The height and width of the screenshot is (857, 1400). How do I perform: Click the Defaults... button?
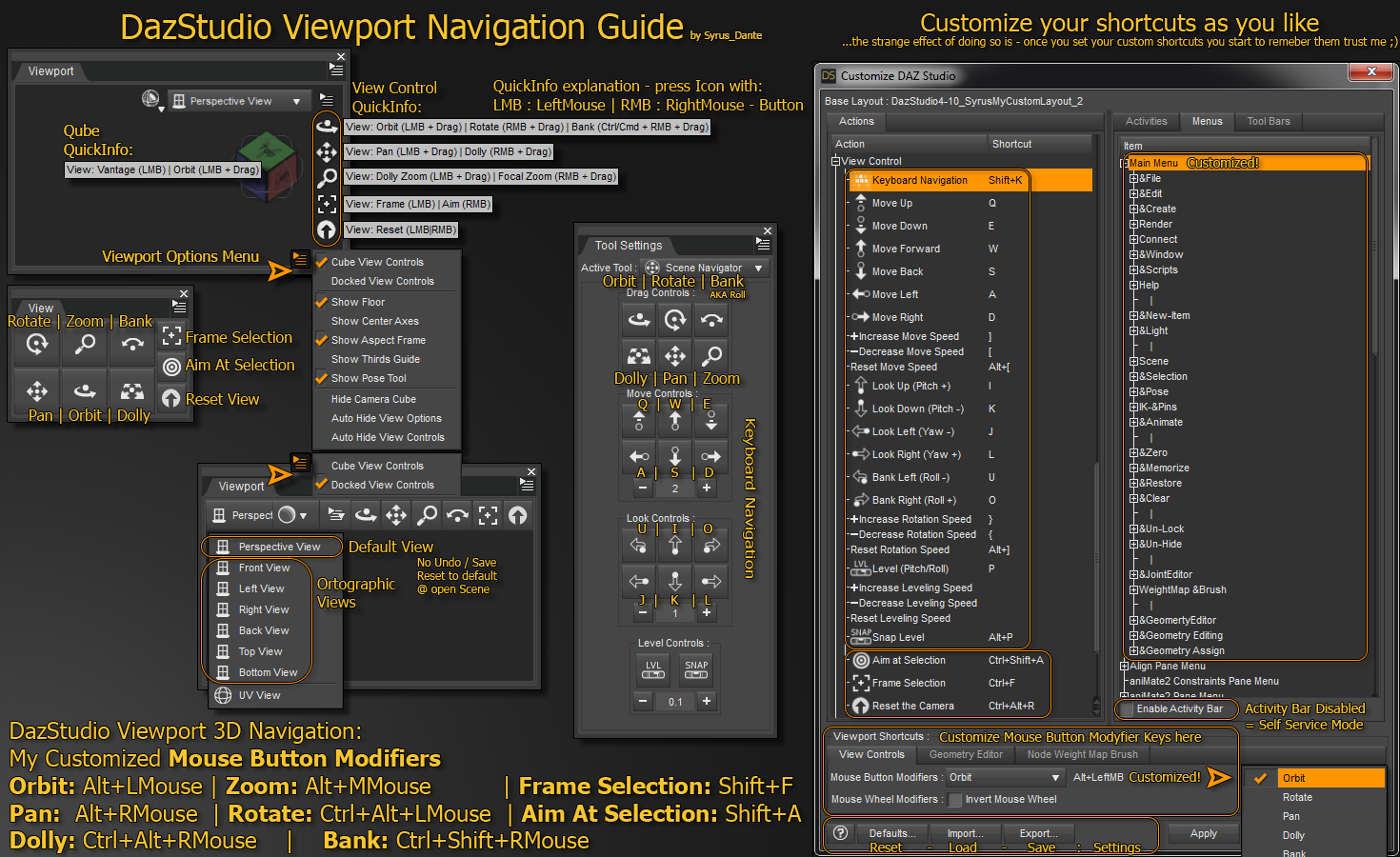892,833
